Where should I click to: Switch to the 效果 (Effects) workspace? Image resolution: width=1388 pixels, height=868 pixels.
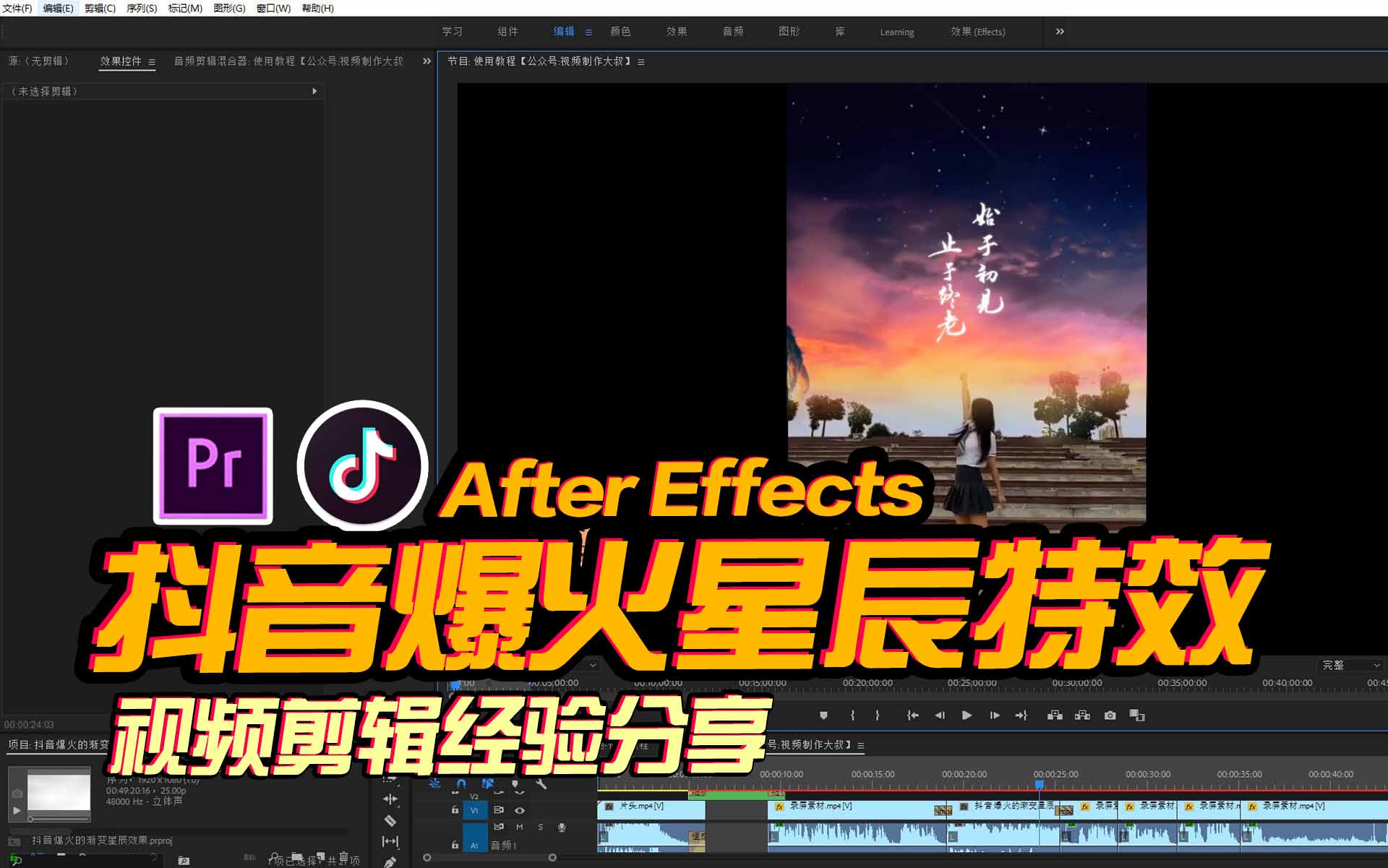pos(977,32)
